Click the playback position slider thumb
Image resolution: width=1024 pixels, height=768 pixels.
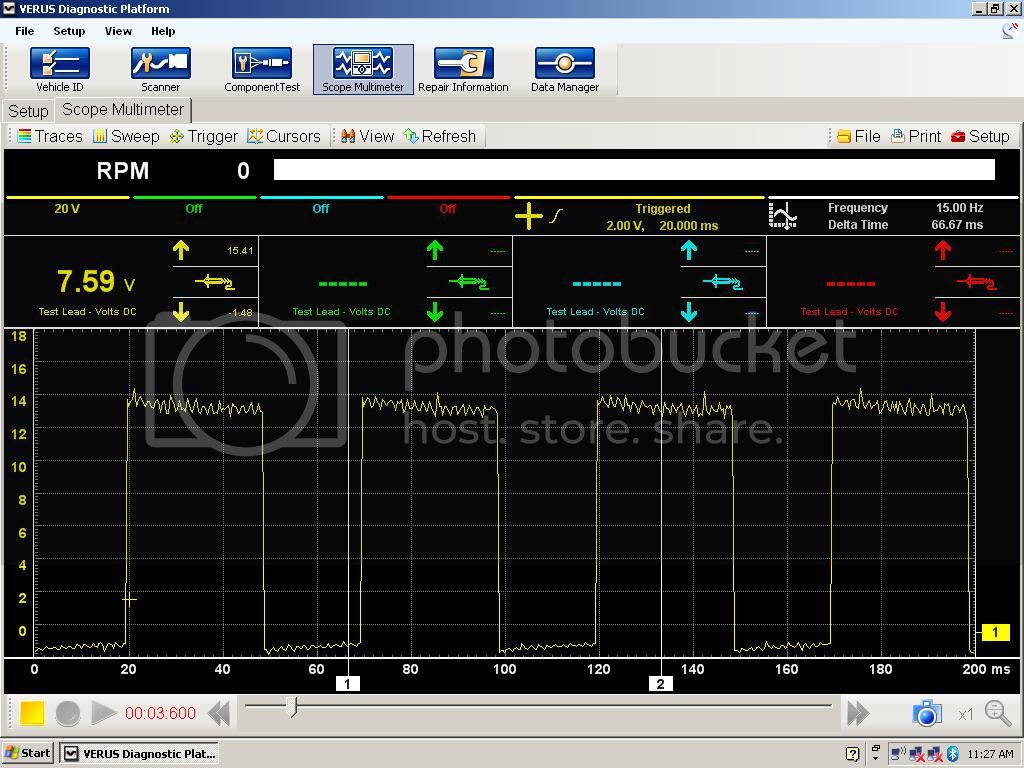coord(293,707)
